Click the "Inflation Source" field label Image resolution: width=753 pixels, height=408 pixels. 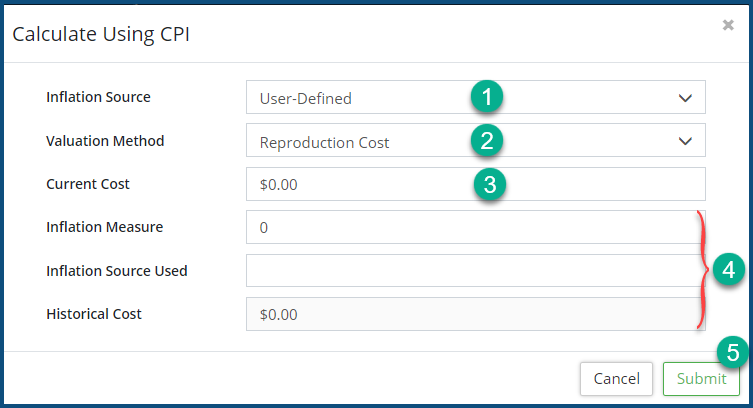pos(99,97)
